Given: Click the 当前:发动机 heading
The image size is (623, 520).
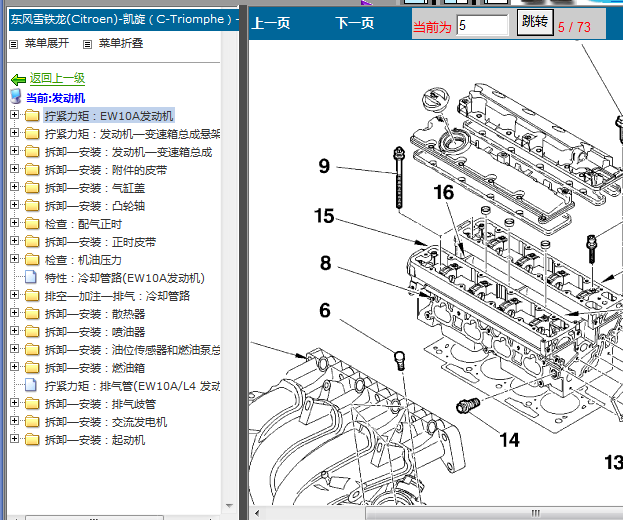Looking at the screenshot, I should coord(56,98).
